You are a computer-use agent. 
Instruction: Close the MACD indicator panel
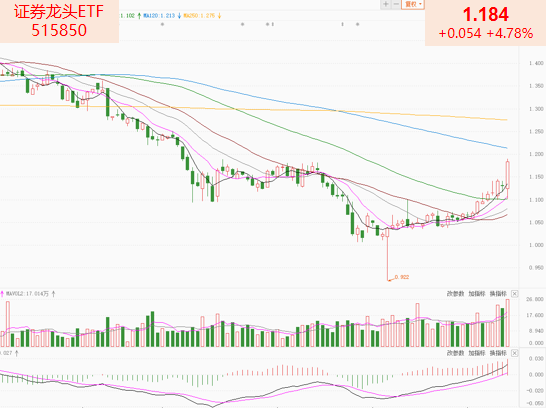click(x=515, y=353)
